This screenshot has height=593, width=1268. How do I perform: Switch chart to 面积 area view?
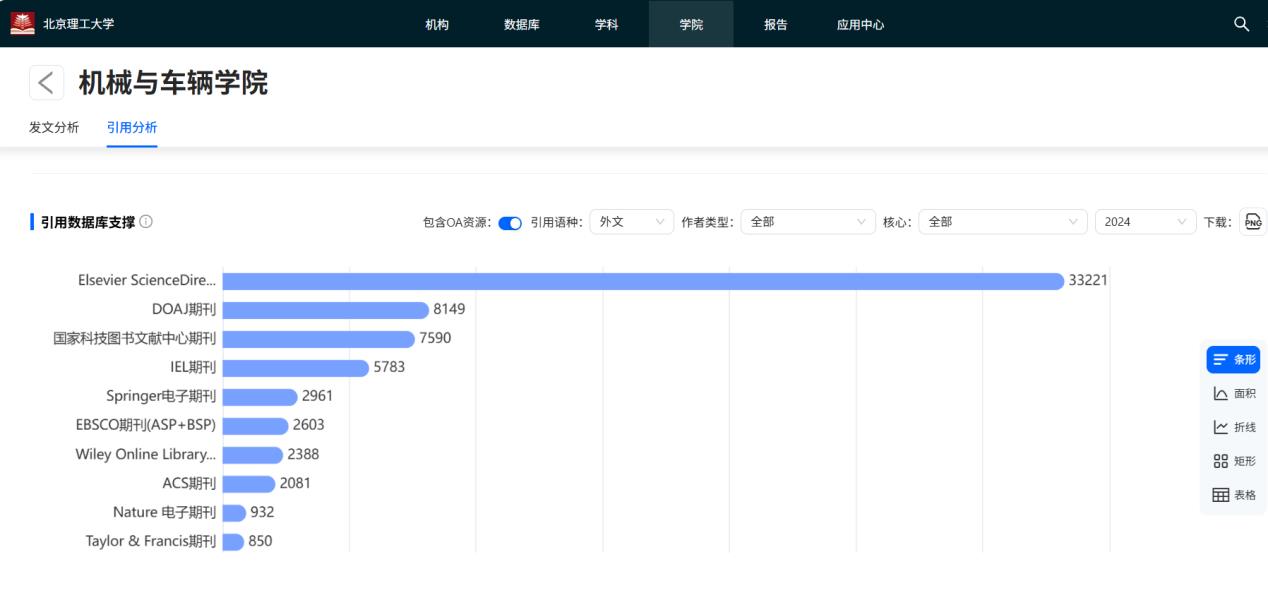tap(1233, 394)
